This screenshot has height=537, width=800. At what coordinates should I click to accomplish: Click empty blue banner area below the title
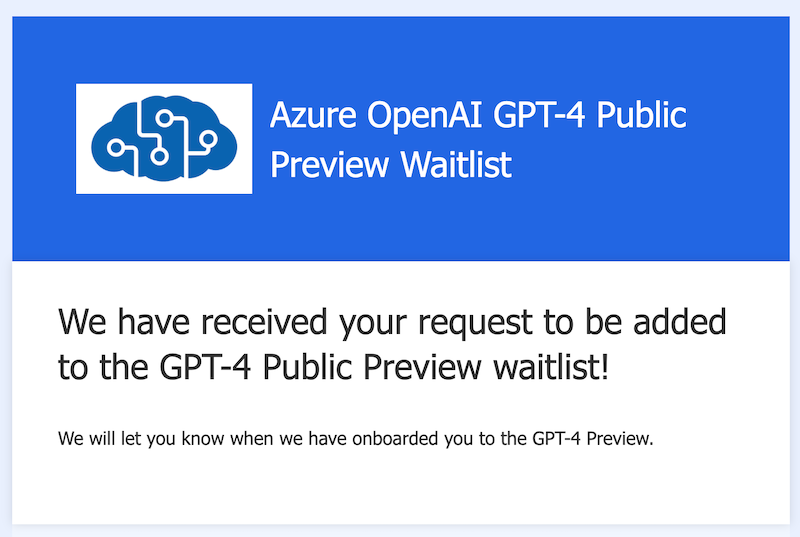click(x=401, y=224)
